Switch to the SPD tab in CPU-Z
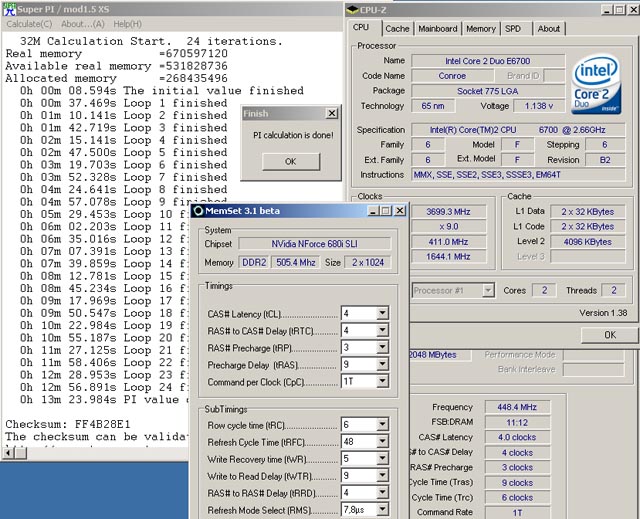 tap(513, 29)
